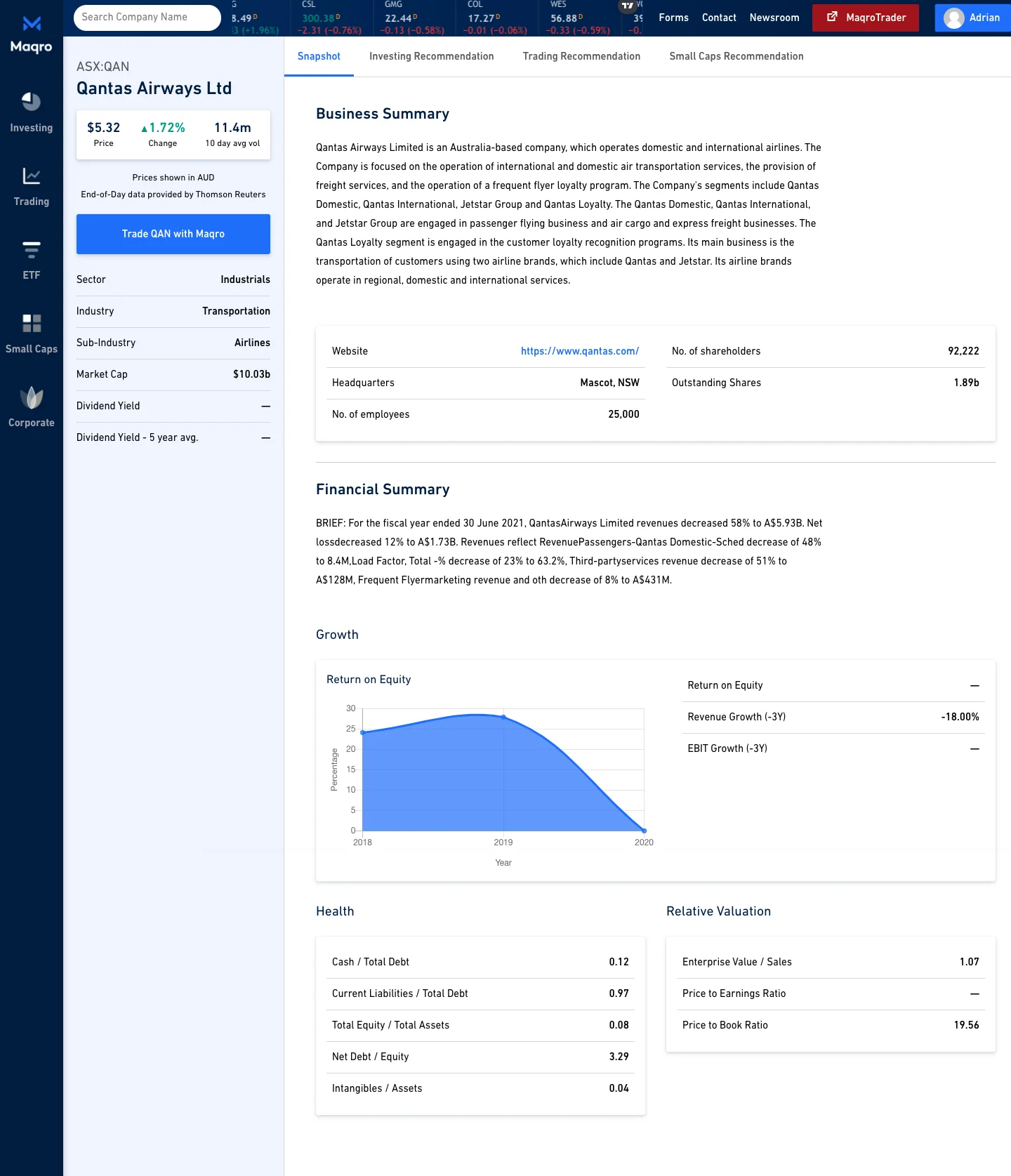The height and width of the screenshot is (1176, 1011).
Task: Select the ETF filter icon
Action: tap(32, 249)
